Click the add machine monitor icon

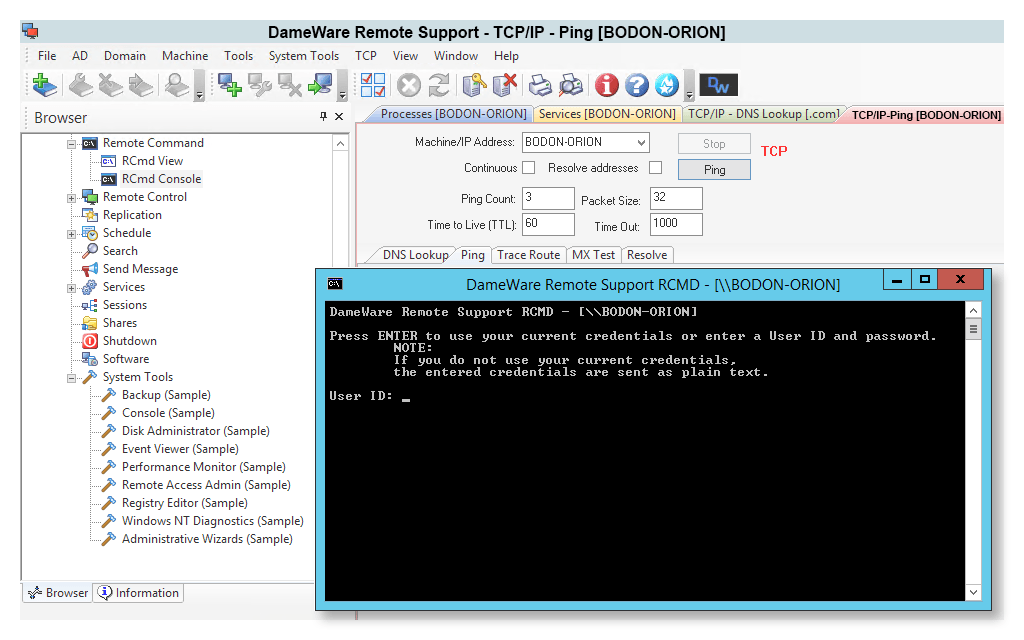[x=231, y=85]
